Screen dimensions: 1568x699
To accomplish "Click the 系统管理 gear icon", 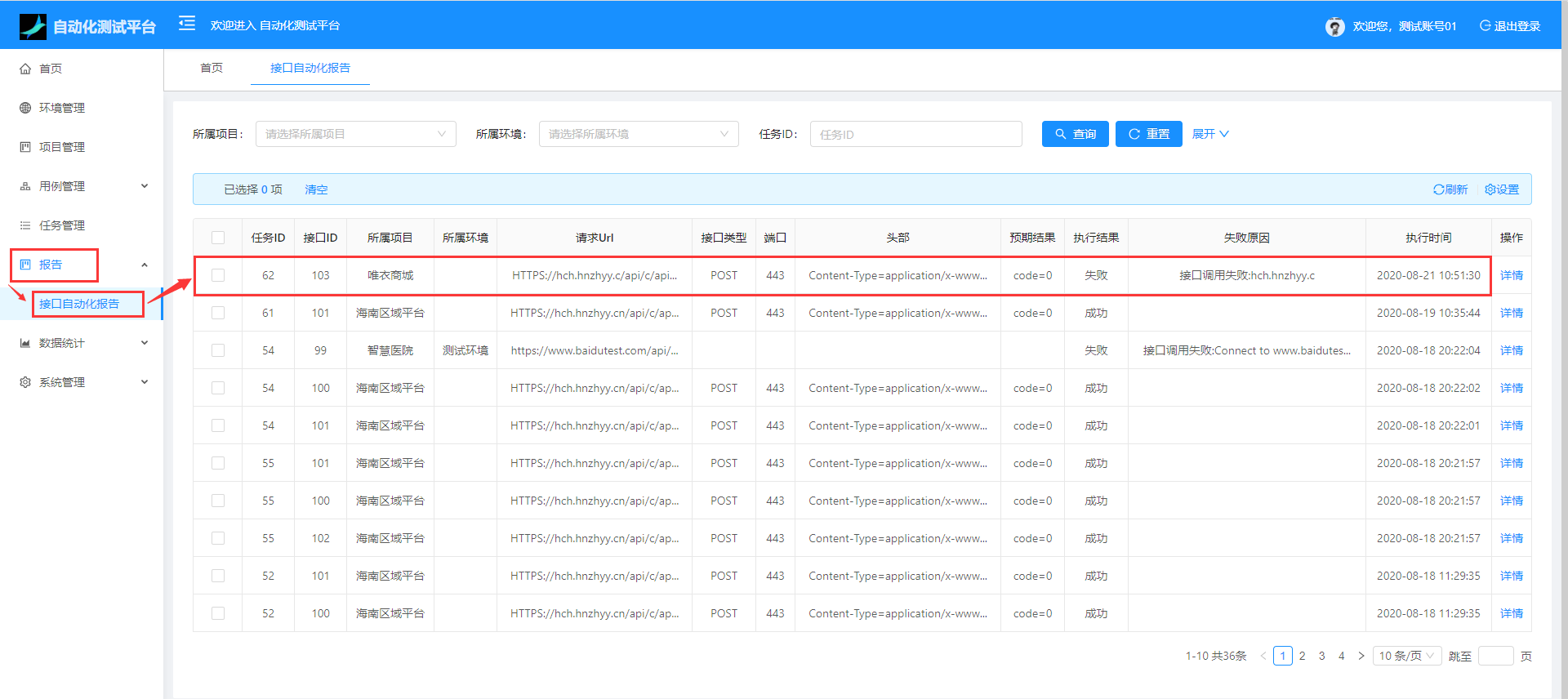I will point(25,382).
